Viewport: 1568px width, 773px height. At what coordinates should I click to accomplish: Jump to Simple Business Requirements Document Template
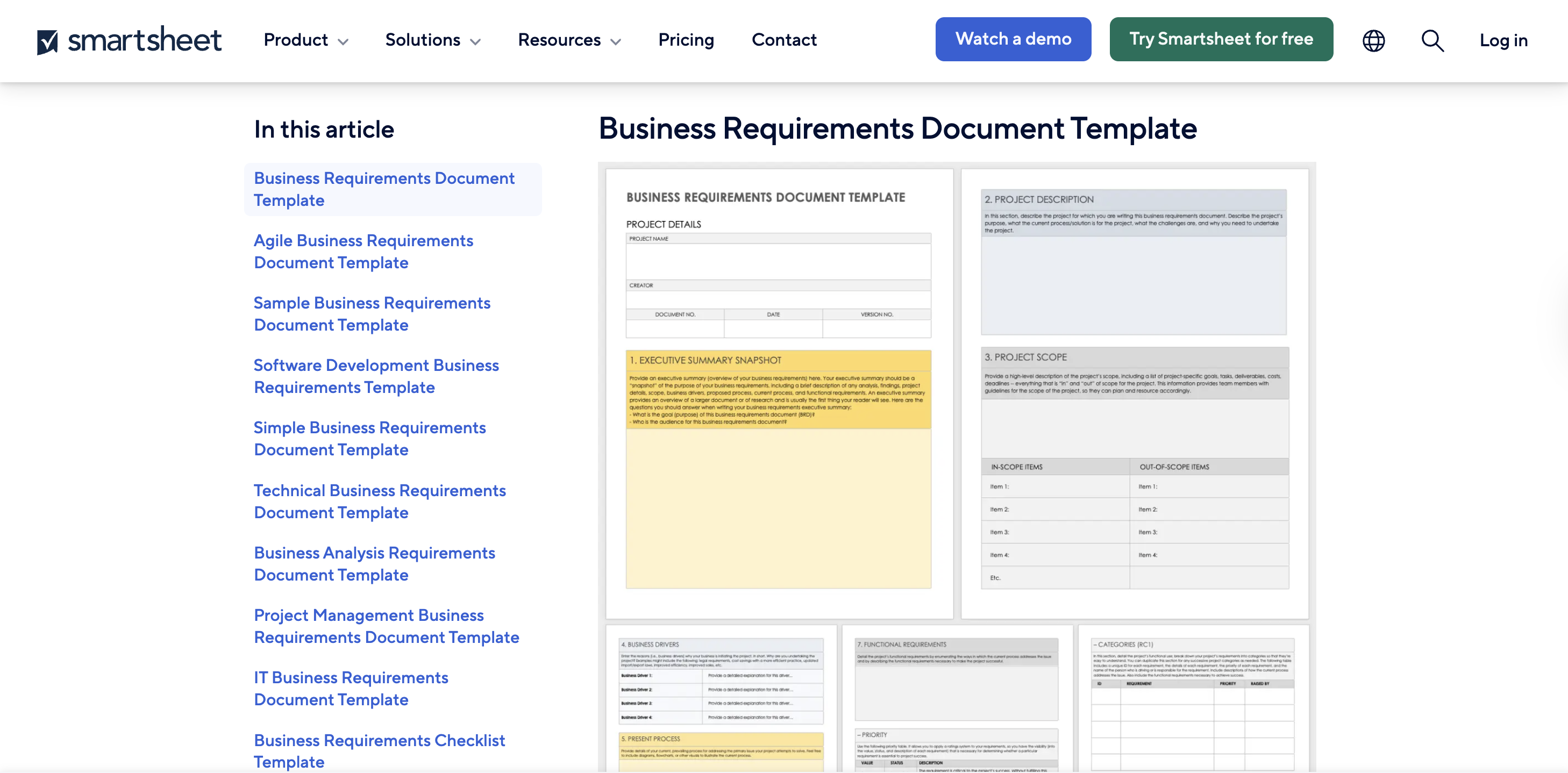(369, 438)
